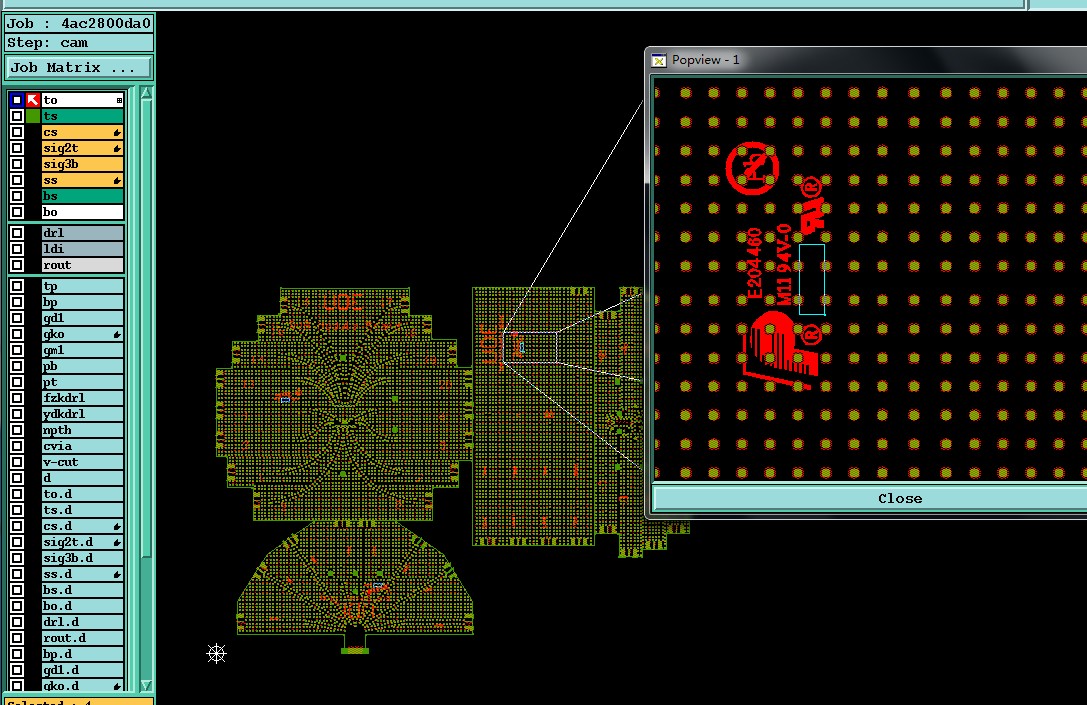The image size is (1087, 705).
Task: Click the hand icon on the cs layer
Action: click(117, 132)
